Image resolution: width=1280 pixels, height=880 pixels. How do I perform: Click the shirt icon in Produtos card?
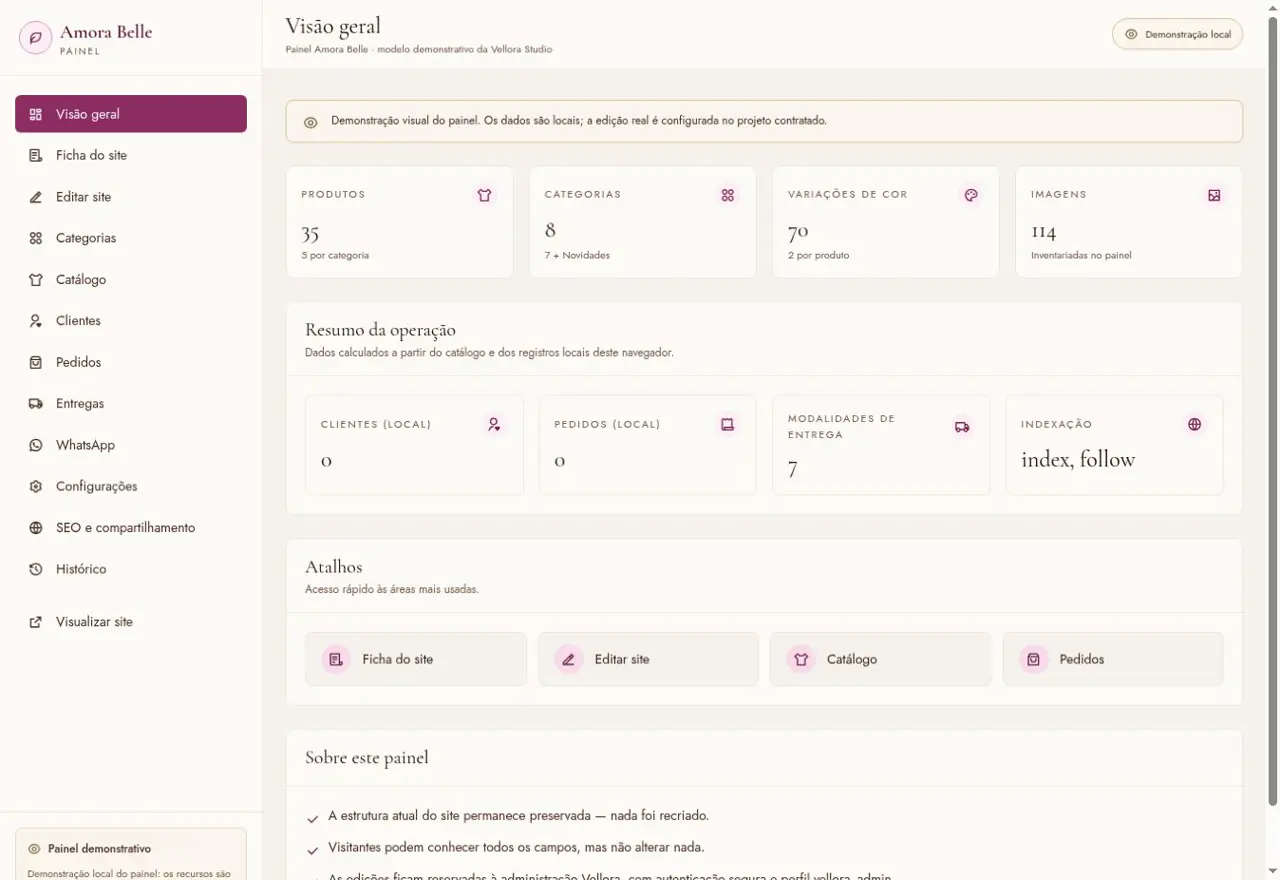click(485, 196)
